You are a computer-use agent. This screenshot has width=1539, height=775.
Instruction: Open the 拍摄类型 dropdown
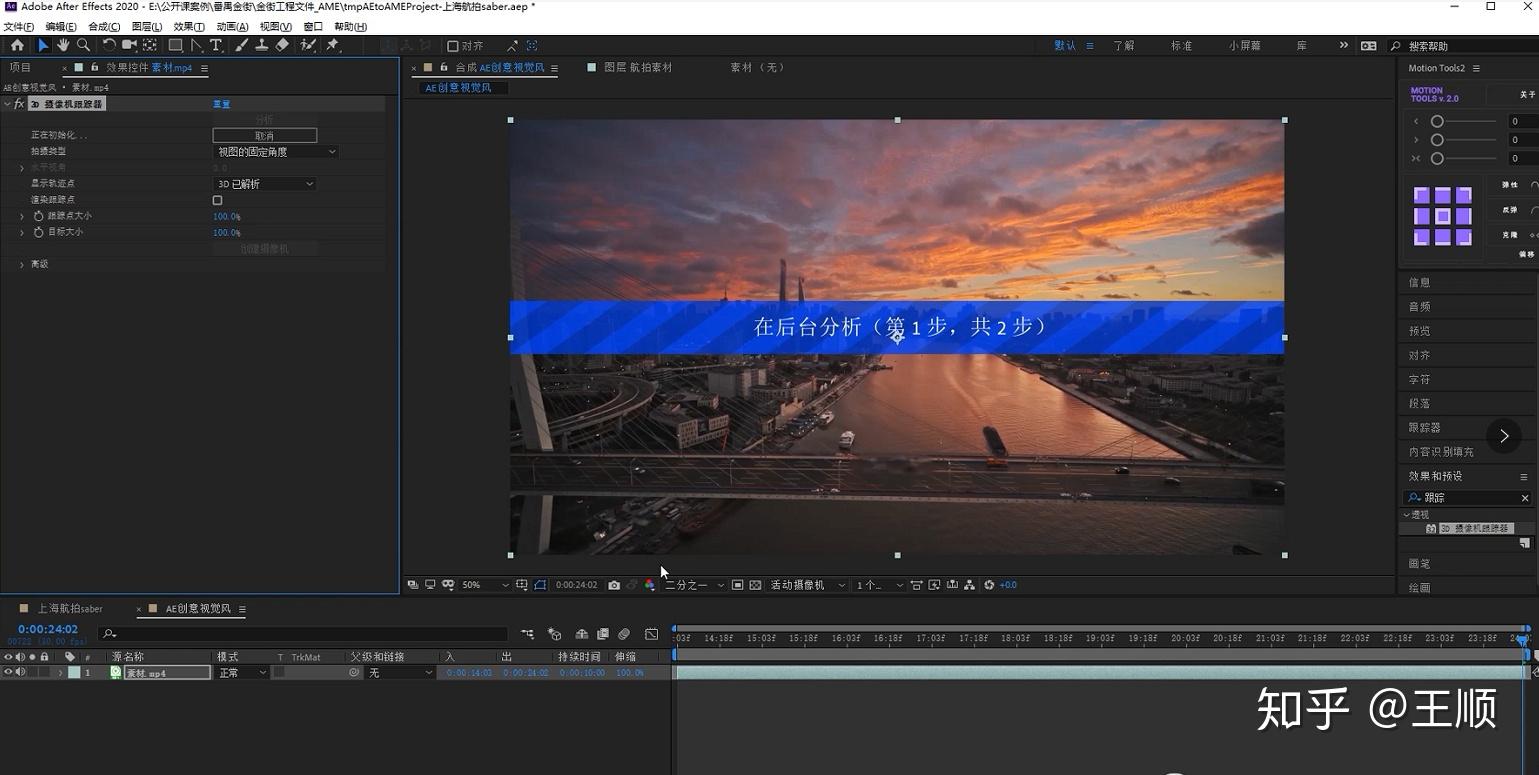[x=276, y=152]
